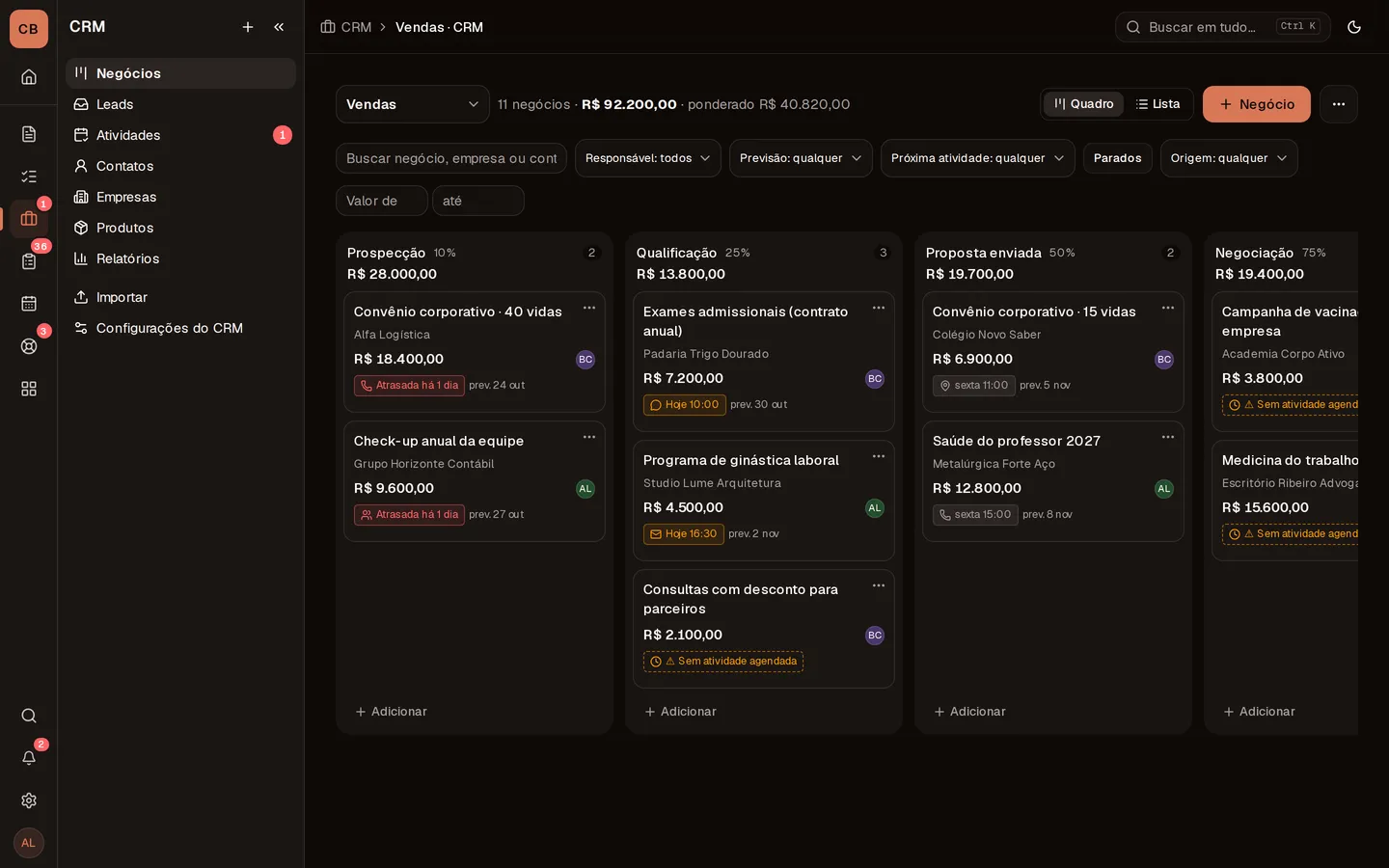This screenshot has height=868, width=1389.
Task: Open settings gear icon in rail
Action: tap(29, 800)
